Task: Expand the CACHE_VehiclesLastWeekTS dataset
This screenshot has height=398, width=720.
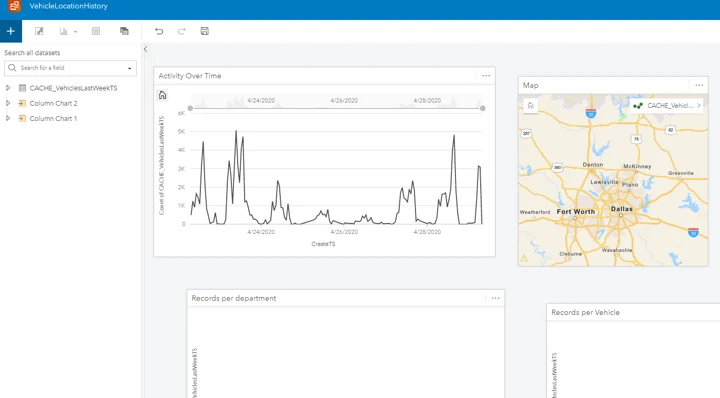Action: click(x=8, y=88)
